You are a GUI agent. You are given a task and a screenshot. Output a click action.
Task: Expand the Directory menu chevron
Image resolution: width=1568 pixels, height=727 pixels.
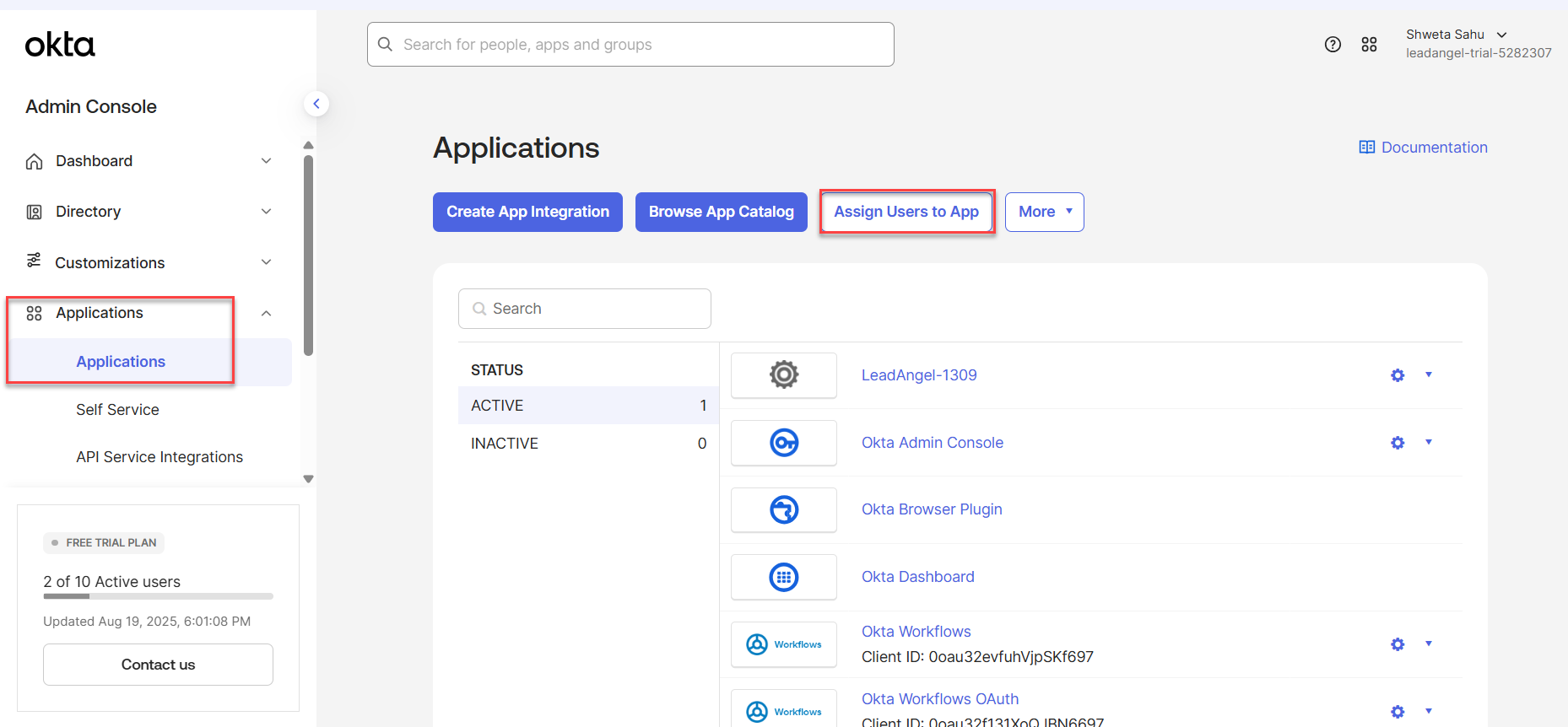coord(266,212)
